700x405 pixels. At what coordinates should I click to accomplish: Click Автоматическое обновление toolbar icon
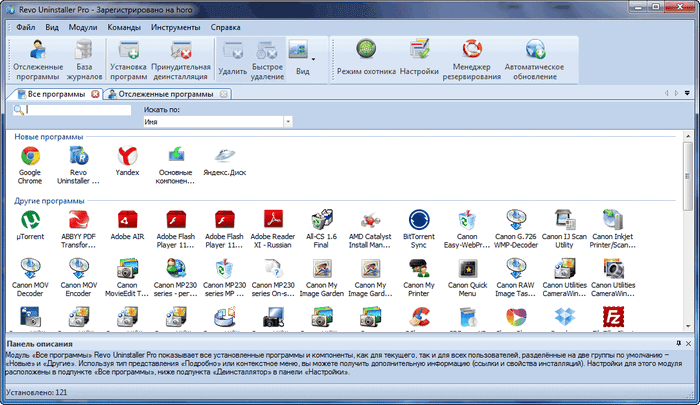pos(534,60)
